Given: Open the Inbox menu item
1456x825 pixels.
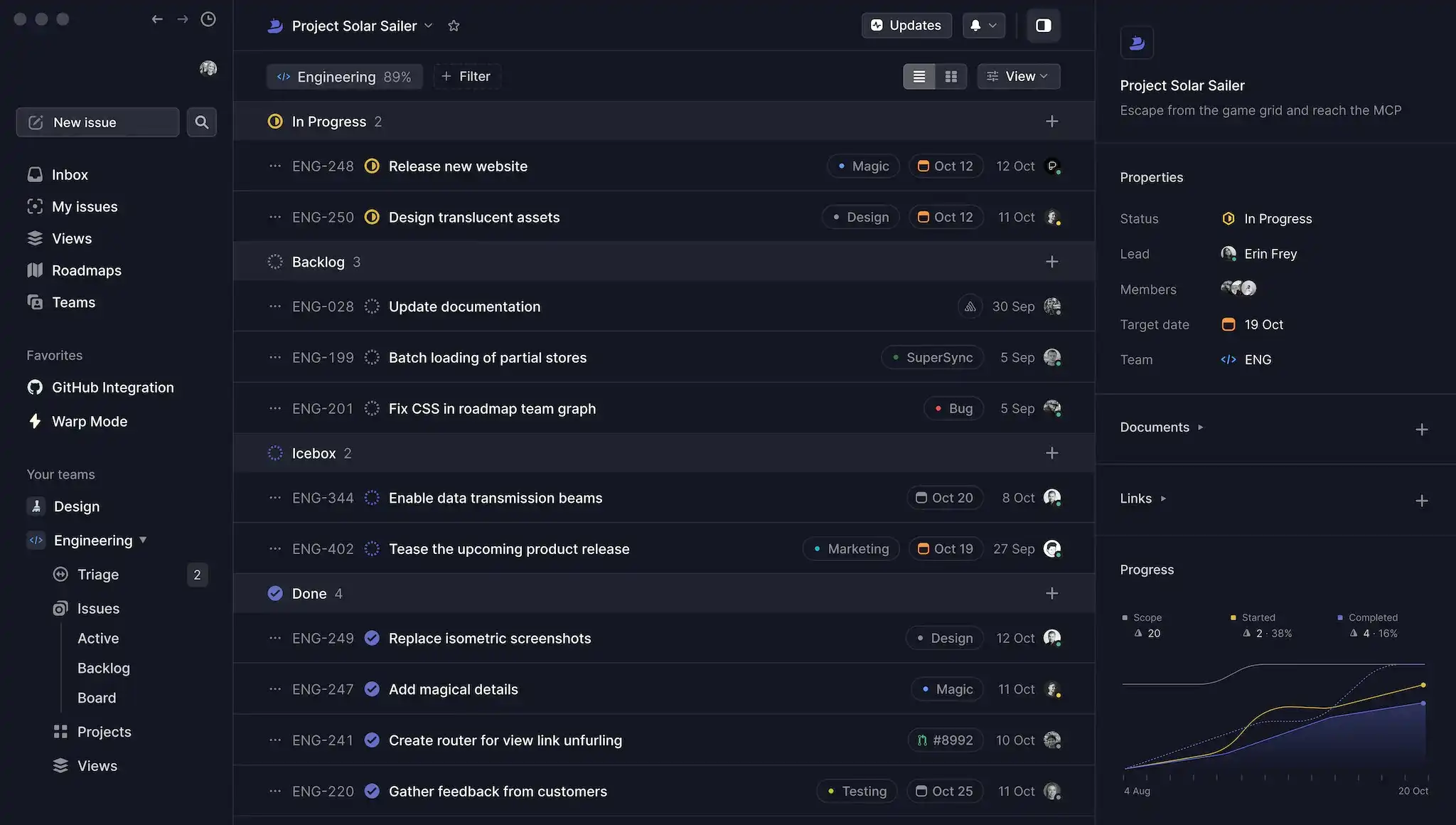Looking at the screenshot, I should tap(70, 175).
